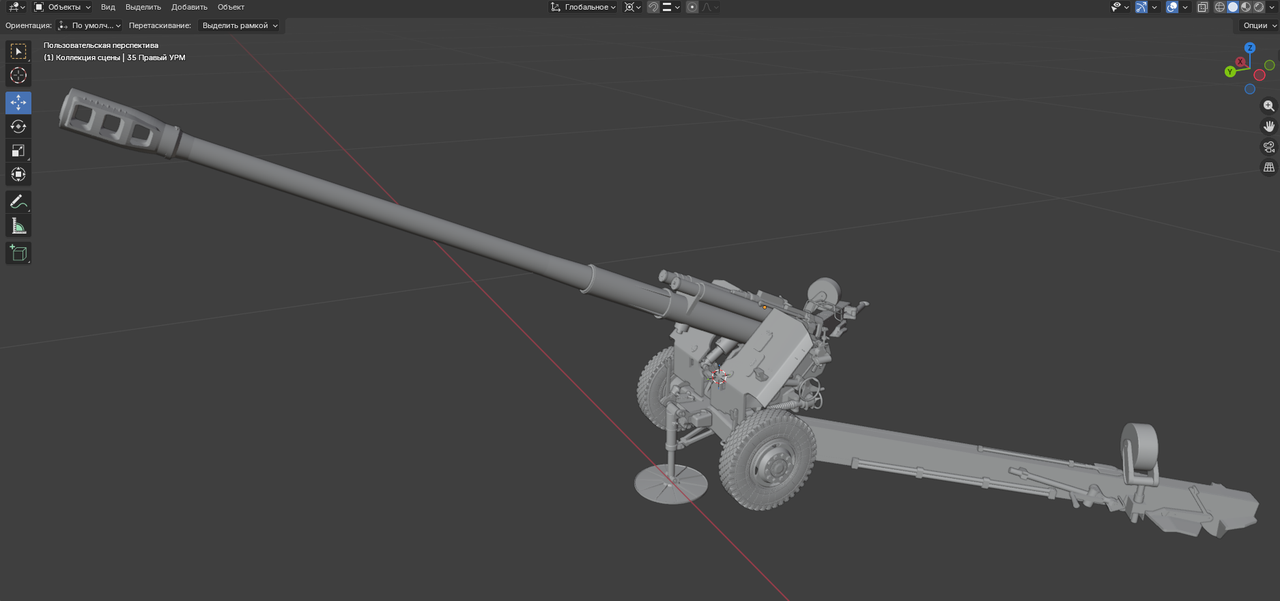The image size is (1280, 601).
Task: Toggle X-ray mode
Action: [1203, 7]
